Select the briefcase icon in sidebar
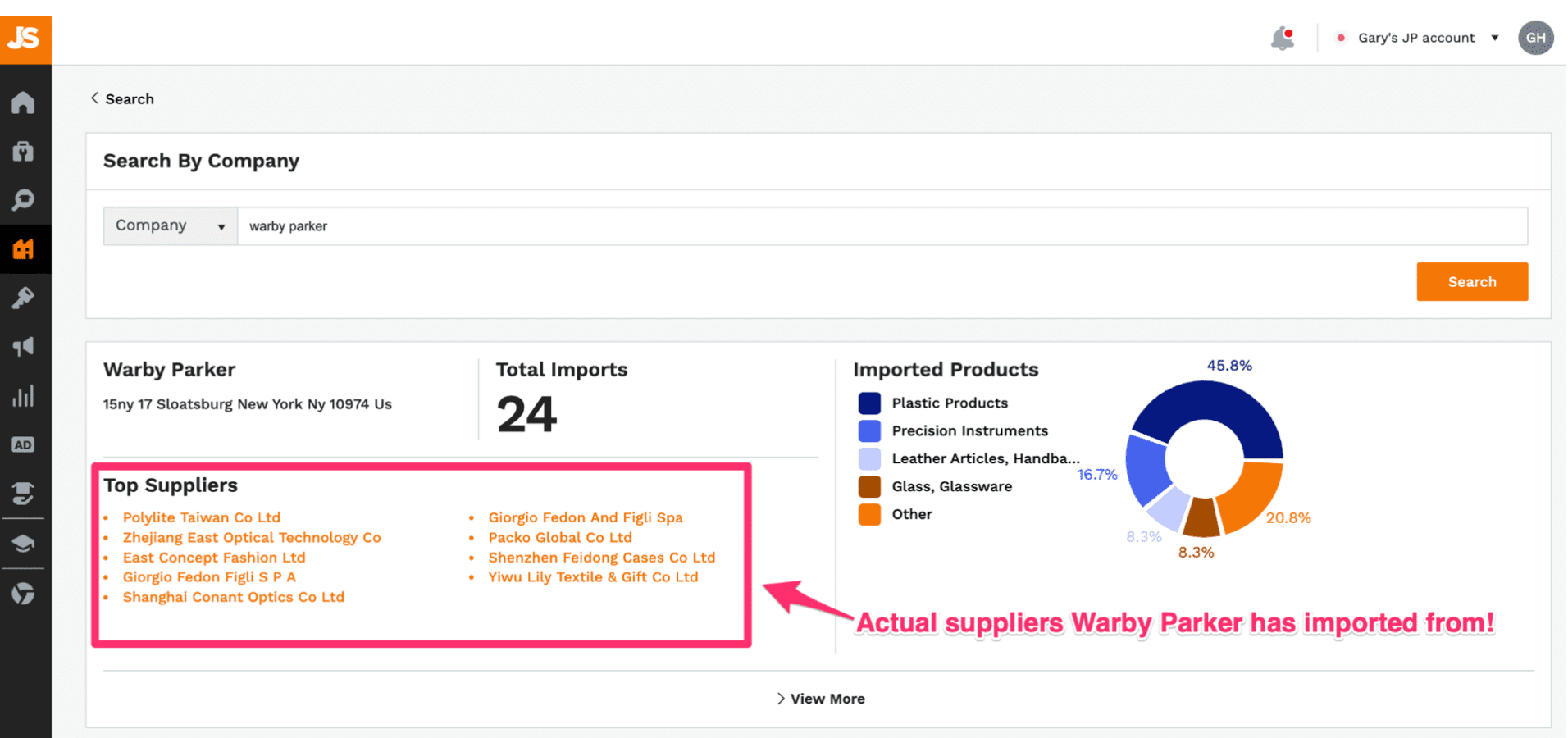 24,151
